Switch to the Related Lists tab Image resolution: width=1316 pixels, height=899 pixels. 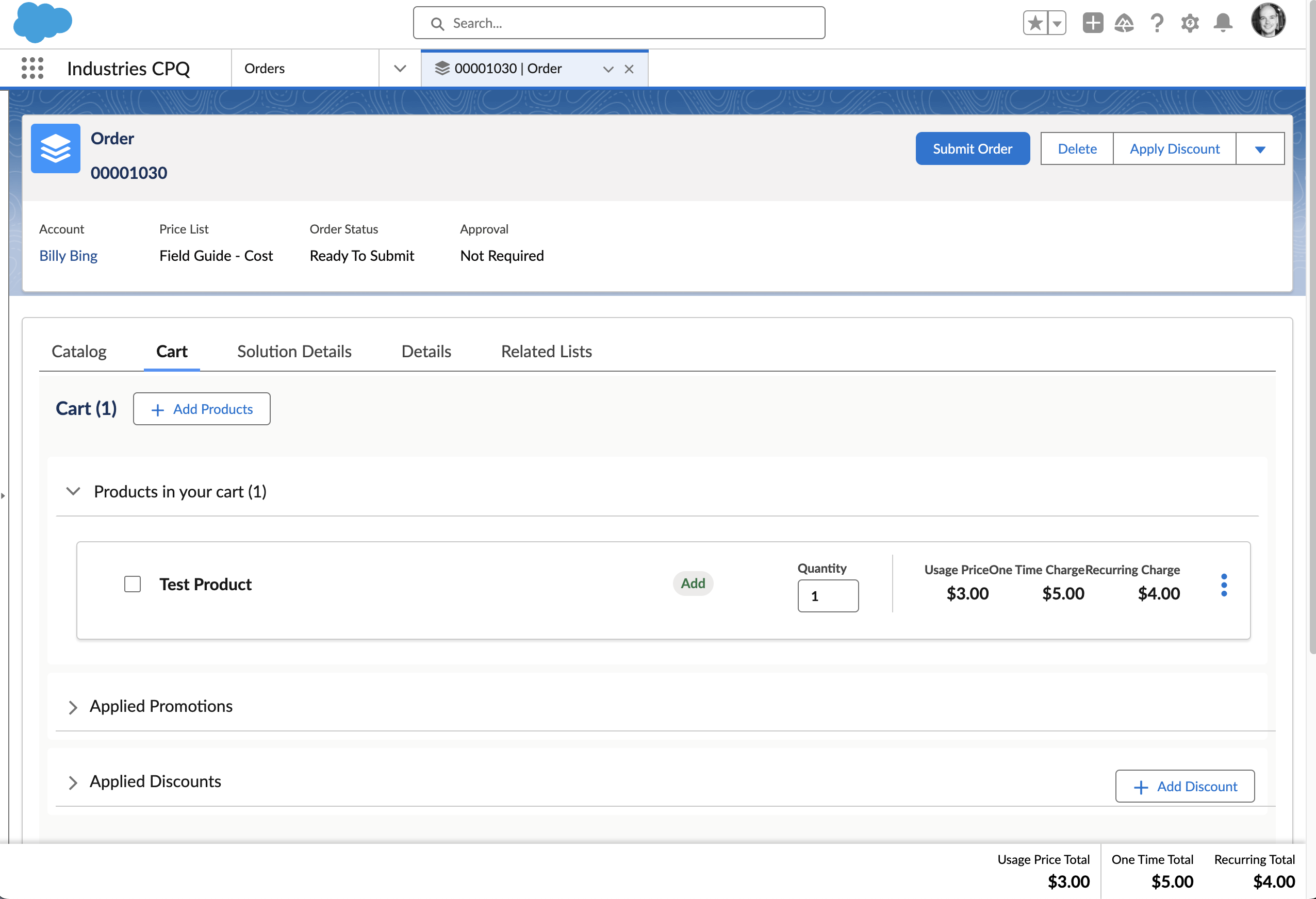click(x=546, y=351)
